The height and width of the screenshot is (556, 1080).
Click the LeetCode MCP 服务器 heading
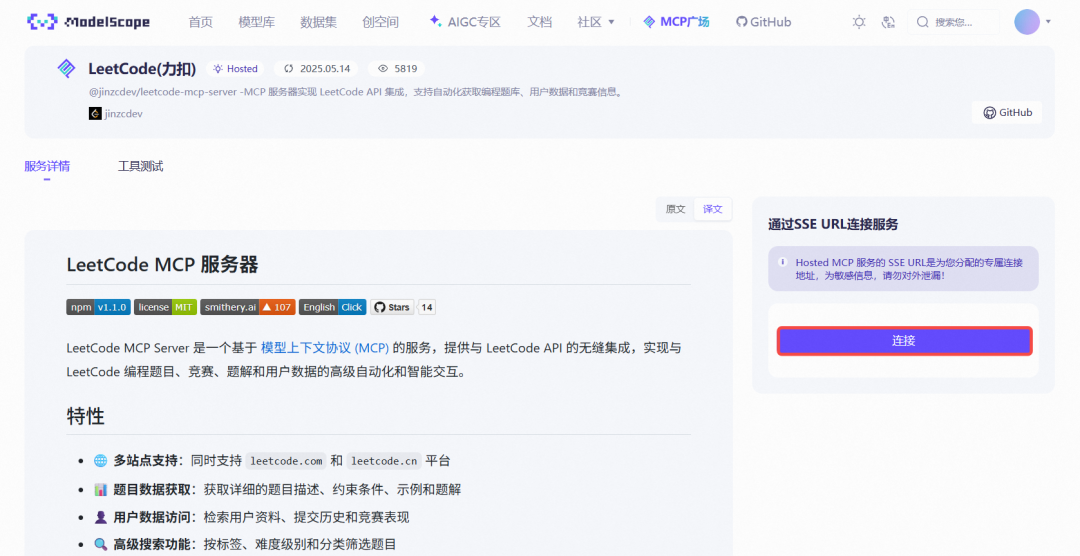(163, 265)
